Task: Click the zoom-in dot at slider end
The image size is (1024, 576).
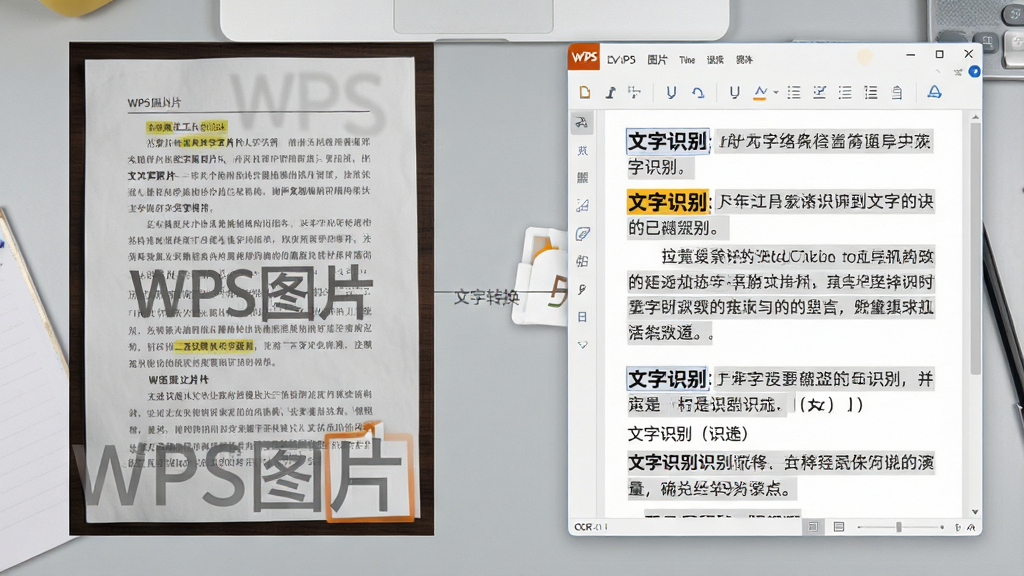Action: pyautogui.click(x=942, y=526)
